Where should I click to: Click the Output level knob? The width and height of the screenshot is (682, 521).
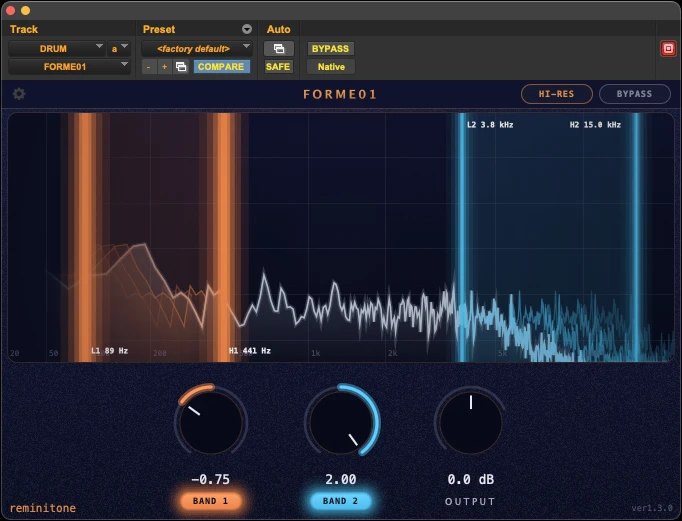coord(471,422)
